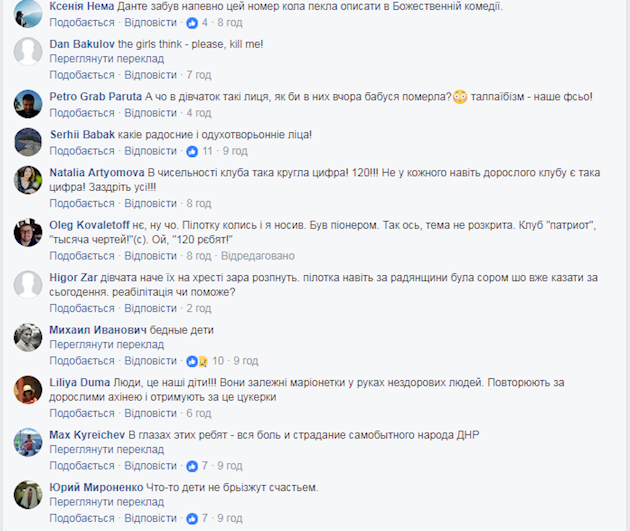This screenshot has width=630, height=531.
Task: Open Oleg Kovaletoff's profile photo
Action: 28,233
